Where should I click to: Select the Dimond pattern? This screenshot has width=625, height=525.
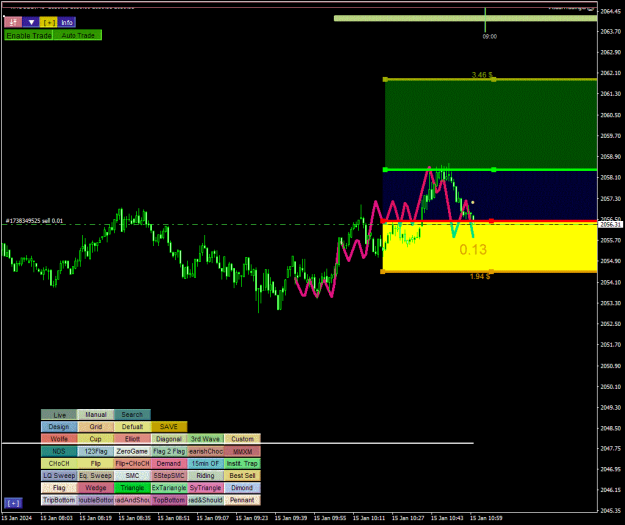[x=242, y=488]
